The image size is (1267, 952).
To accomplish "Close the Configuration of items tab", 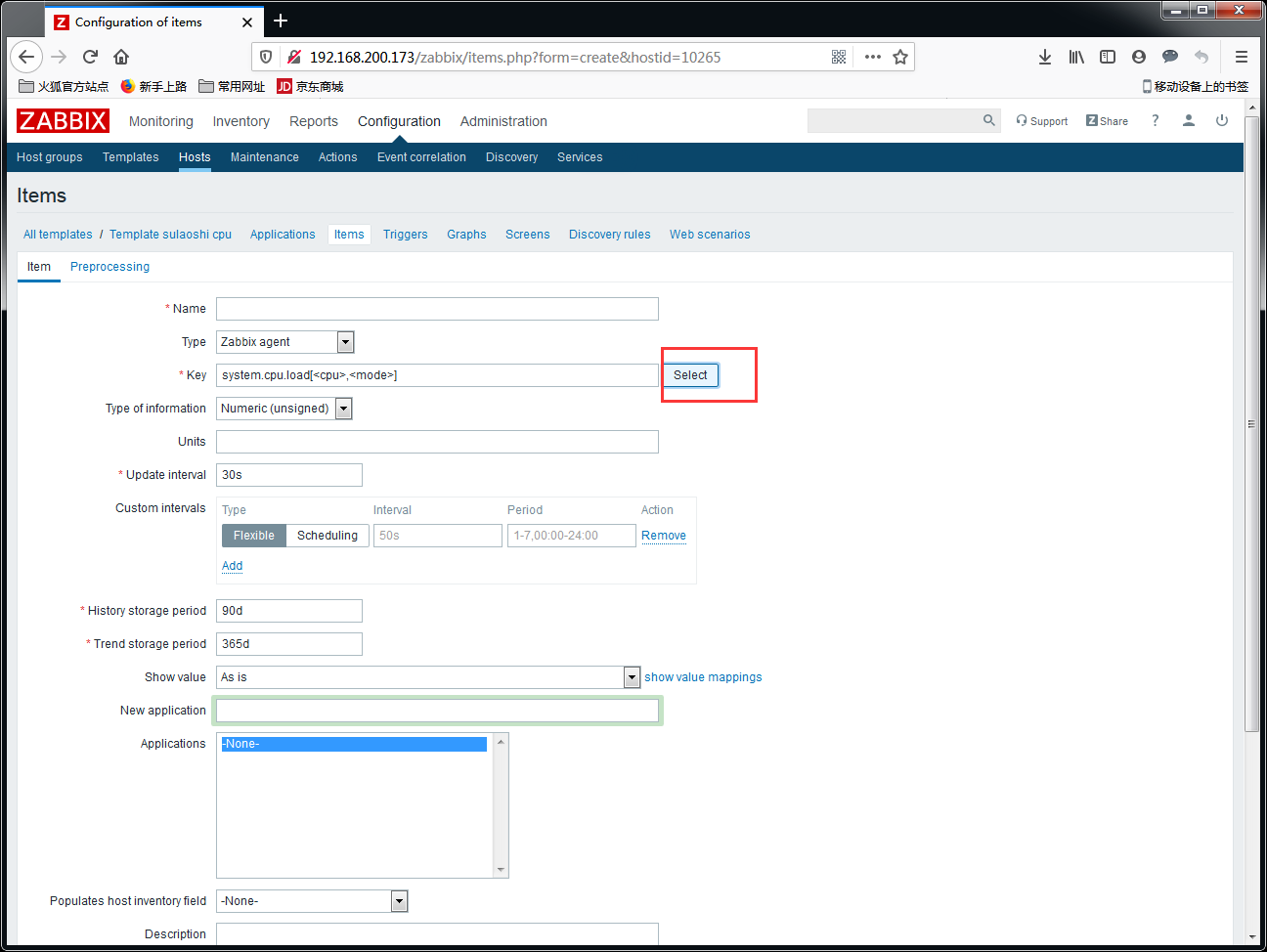I will 247,22.
